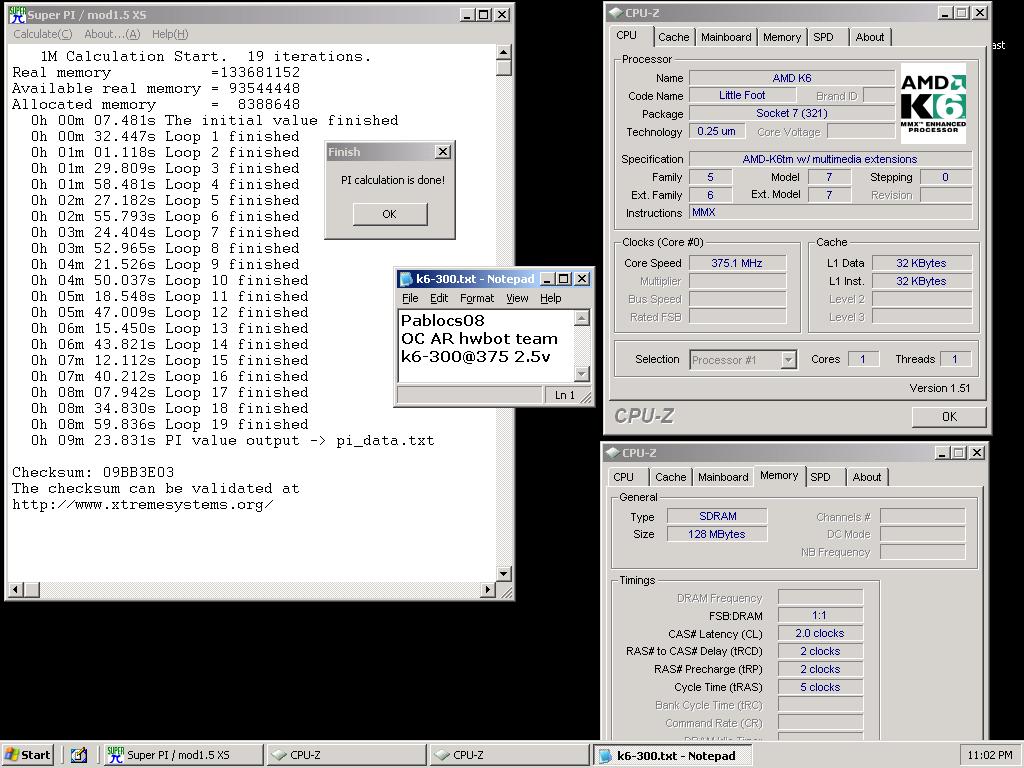Click FSB:DRAM '1:1' value
The image size is (1024, 768).
pos(820,615)
